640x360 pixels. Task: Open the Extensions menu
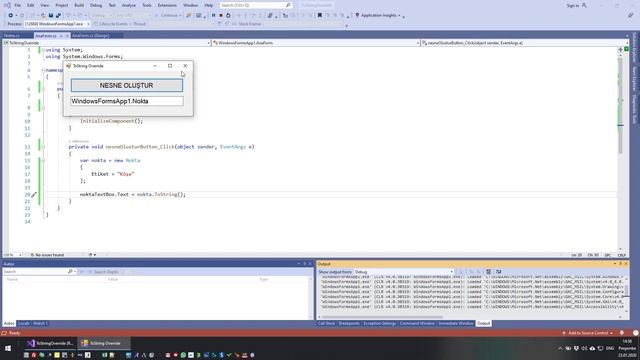point(167,5)
